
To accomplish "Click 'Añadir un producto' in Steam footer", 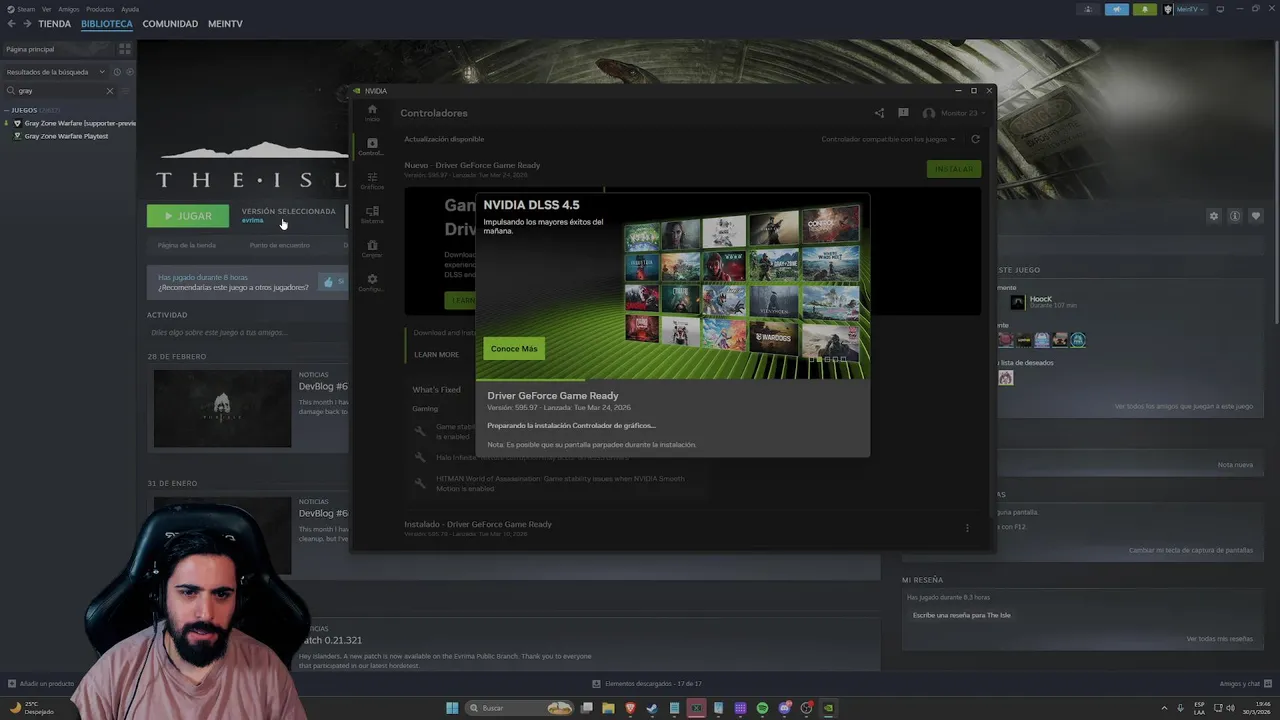I will (x=41, y=684).
